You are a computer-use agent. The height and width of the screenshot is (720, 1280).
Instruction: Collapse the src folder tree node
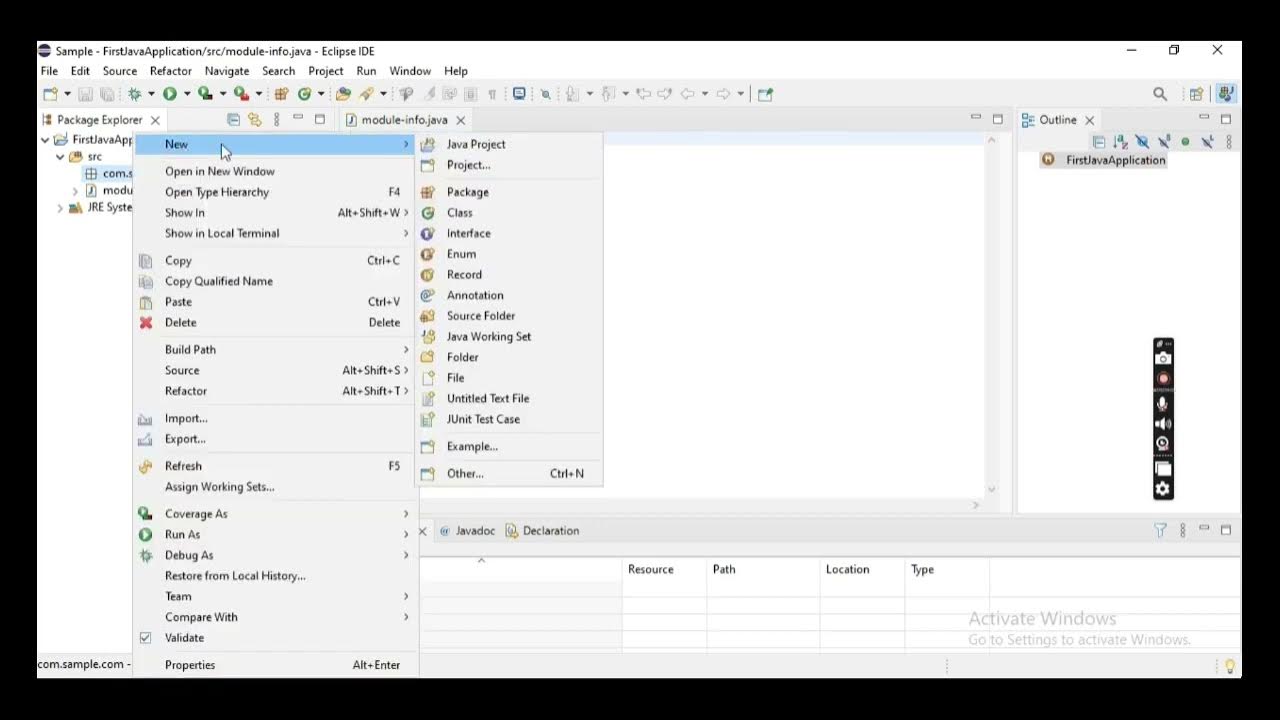pos(60,157)
